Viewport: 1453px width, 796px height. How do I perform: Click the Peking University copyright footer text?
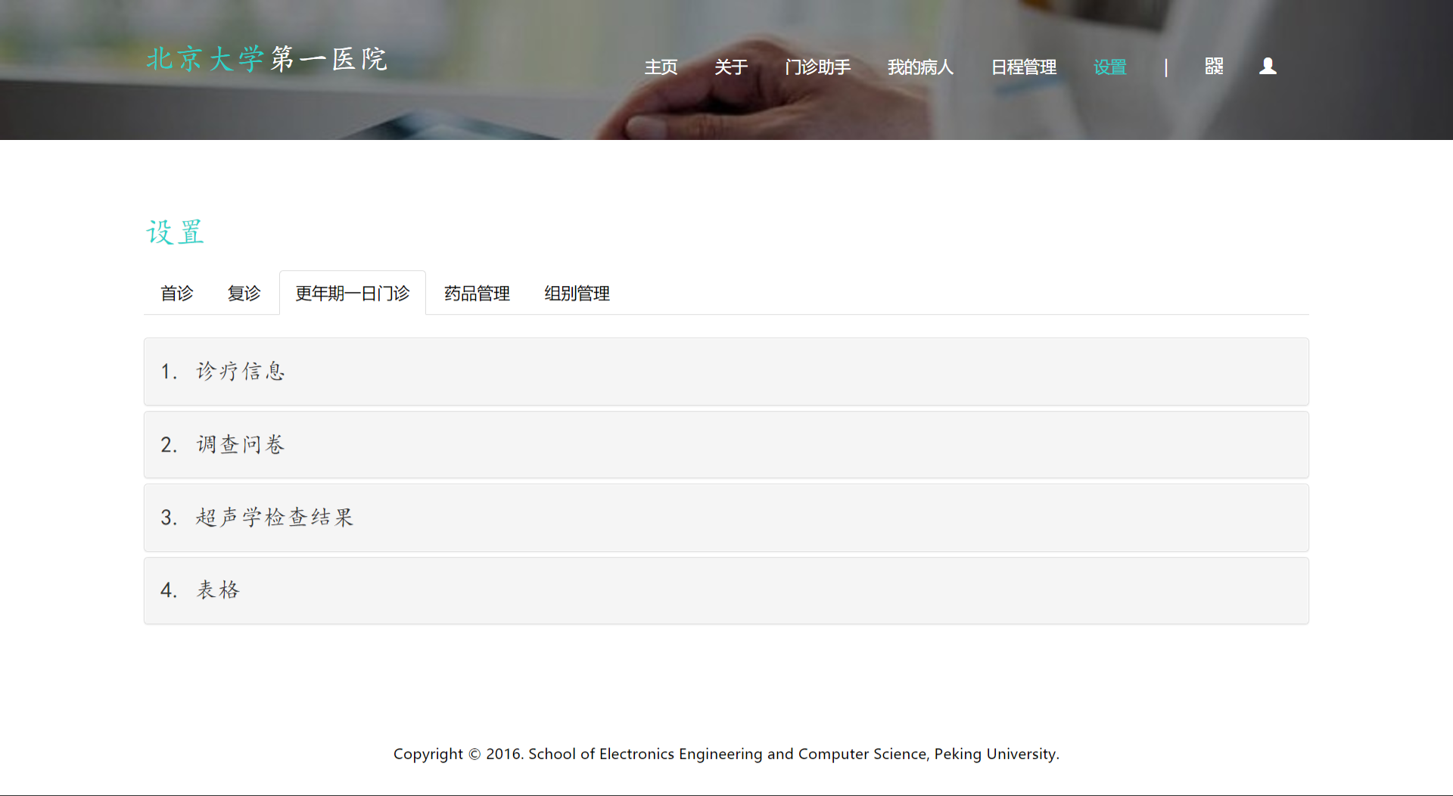pyautogui.click(x=726, y=754)
